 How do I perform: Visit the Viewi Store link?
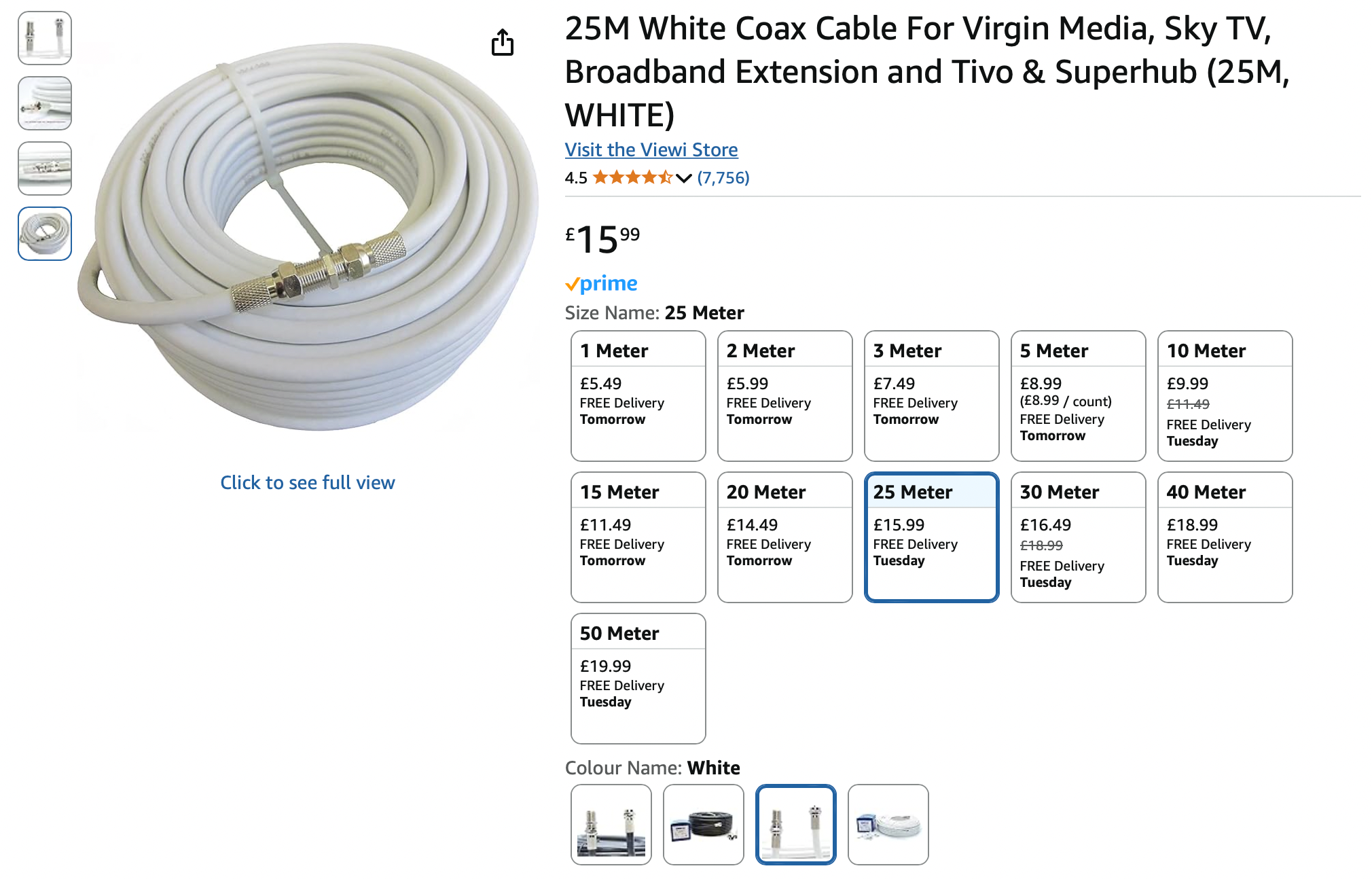click(651, 149)
